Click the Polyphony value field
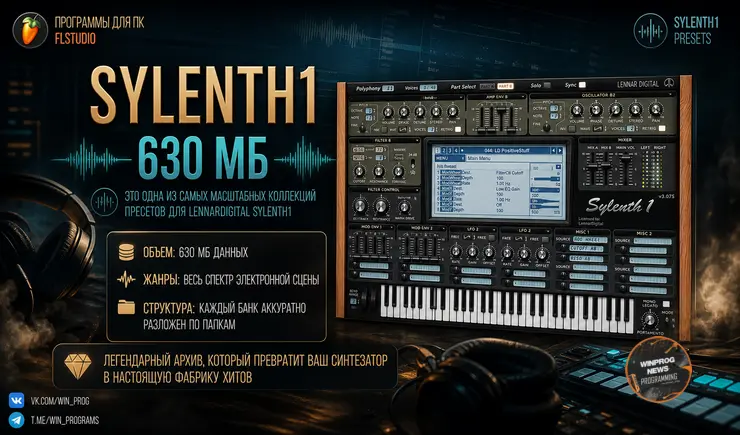This screenshot has height=435, width=740. 388,88
